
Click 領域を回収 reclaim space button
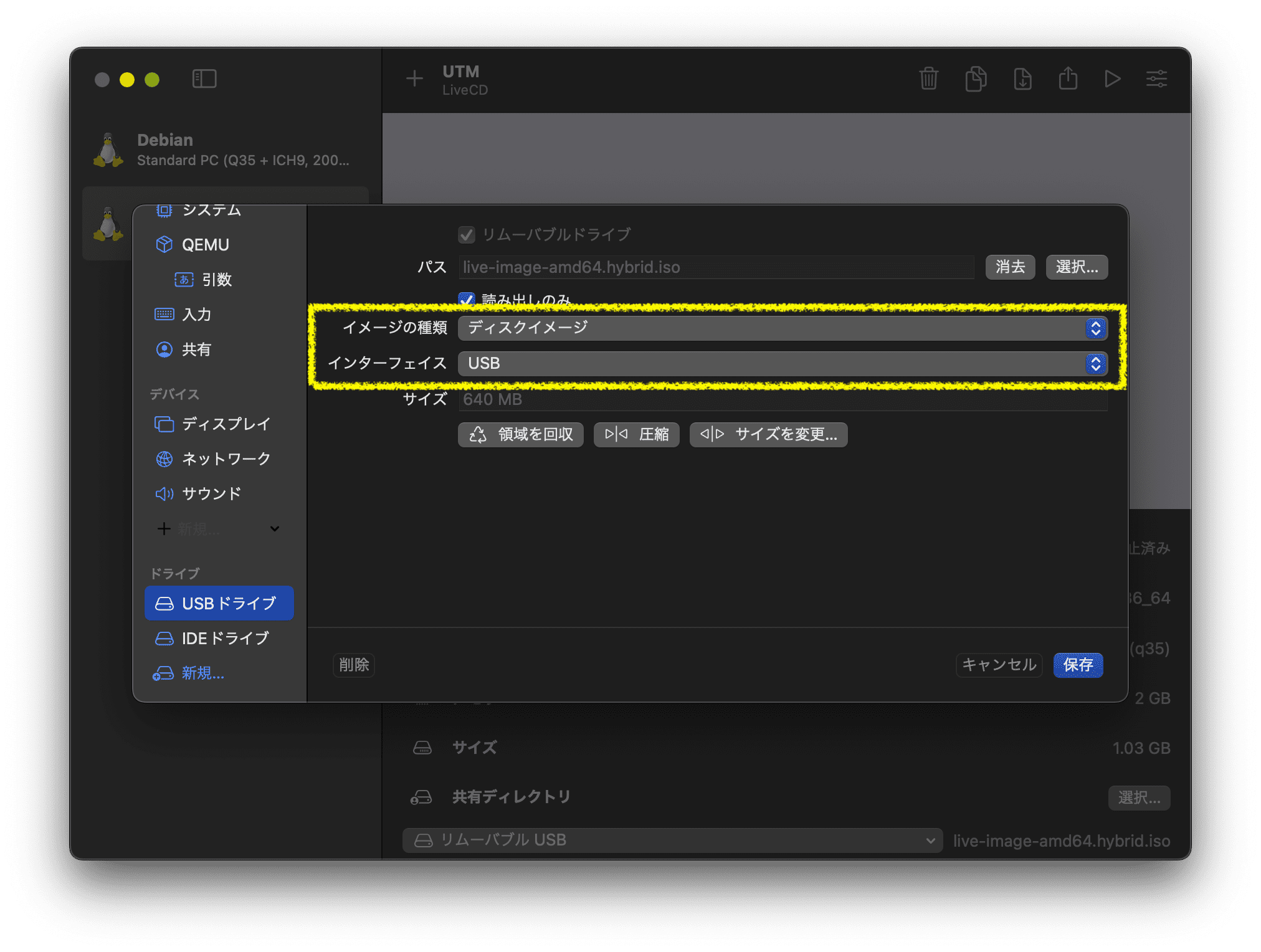tap(521, 434)
